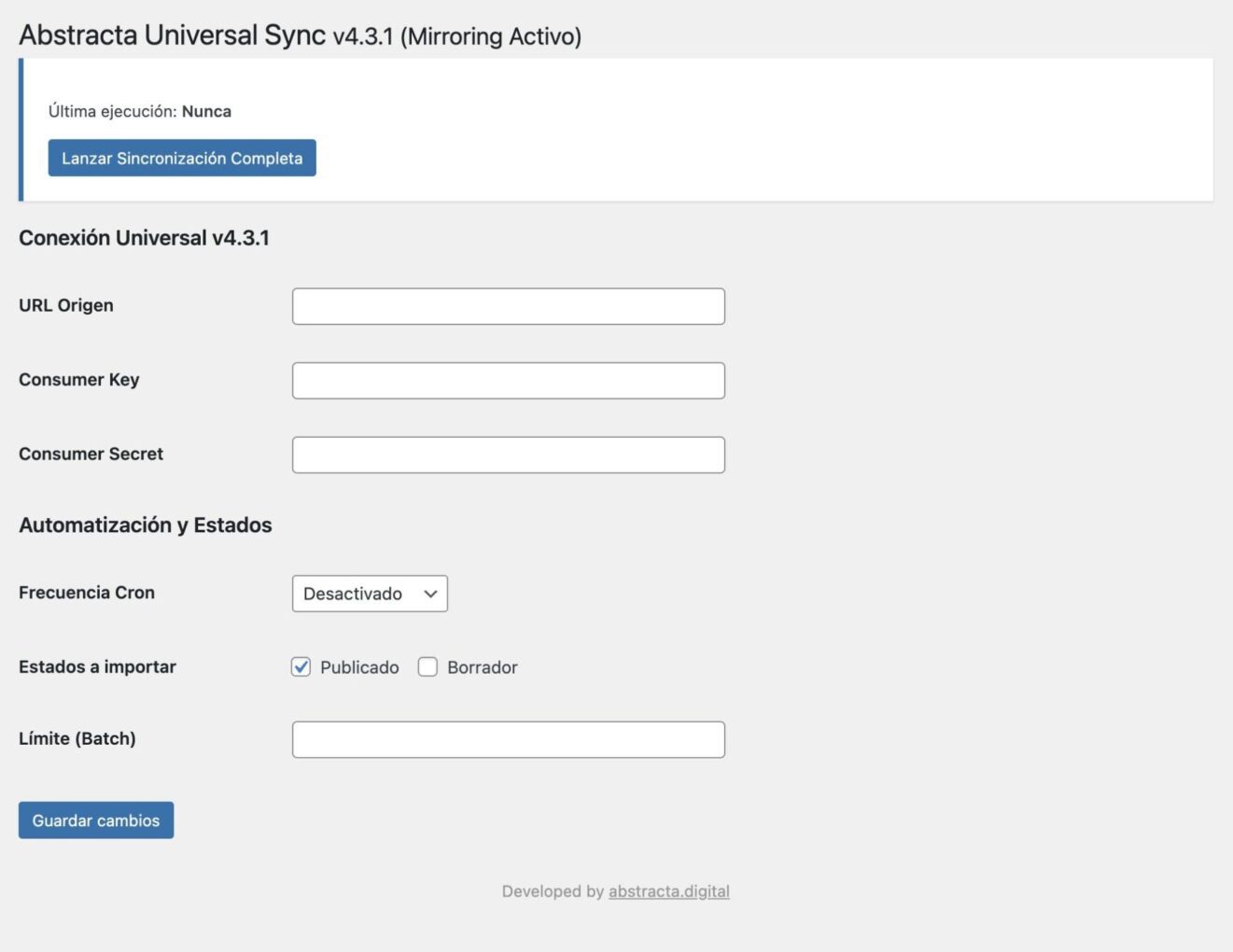
Task: Save settings with Guardar cambios
Action: [x=96, y=820]
